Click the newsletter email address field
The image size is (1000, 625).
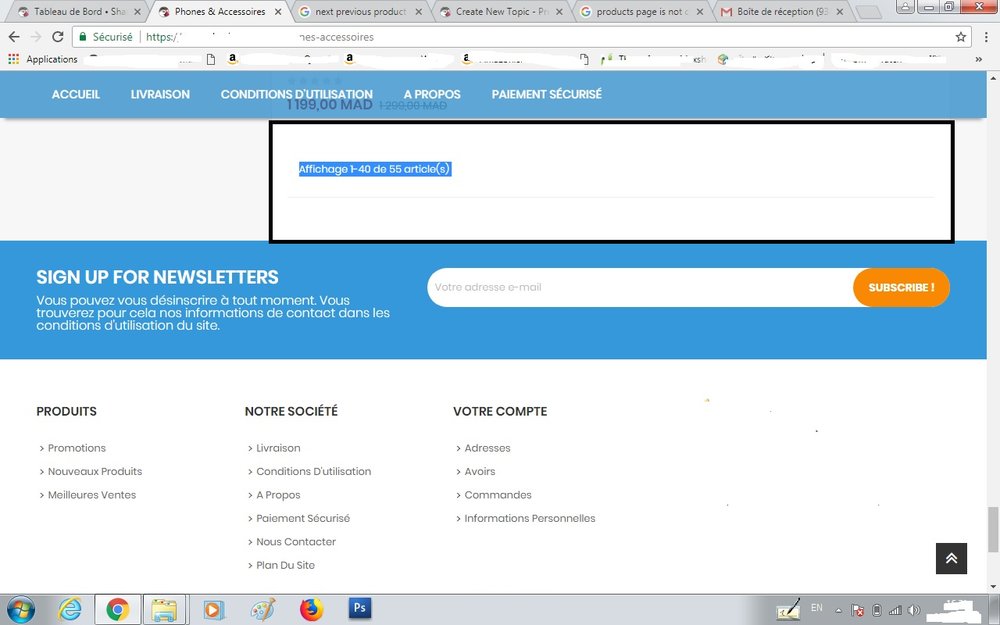click(x=640, y=287)
